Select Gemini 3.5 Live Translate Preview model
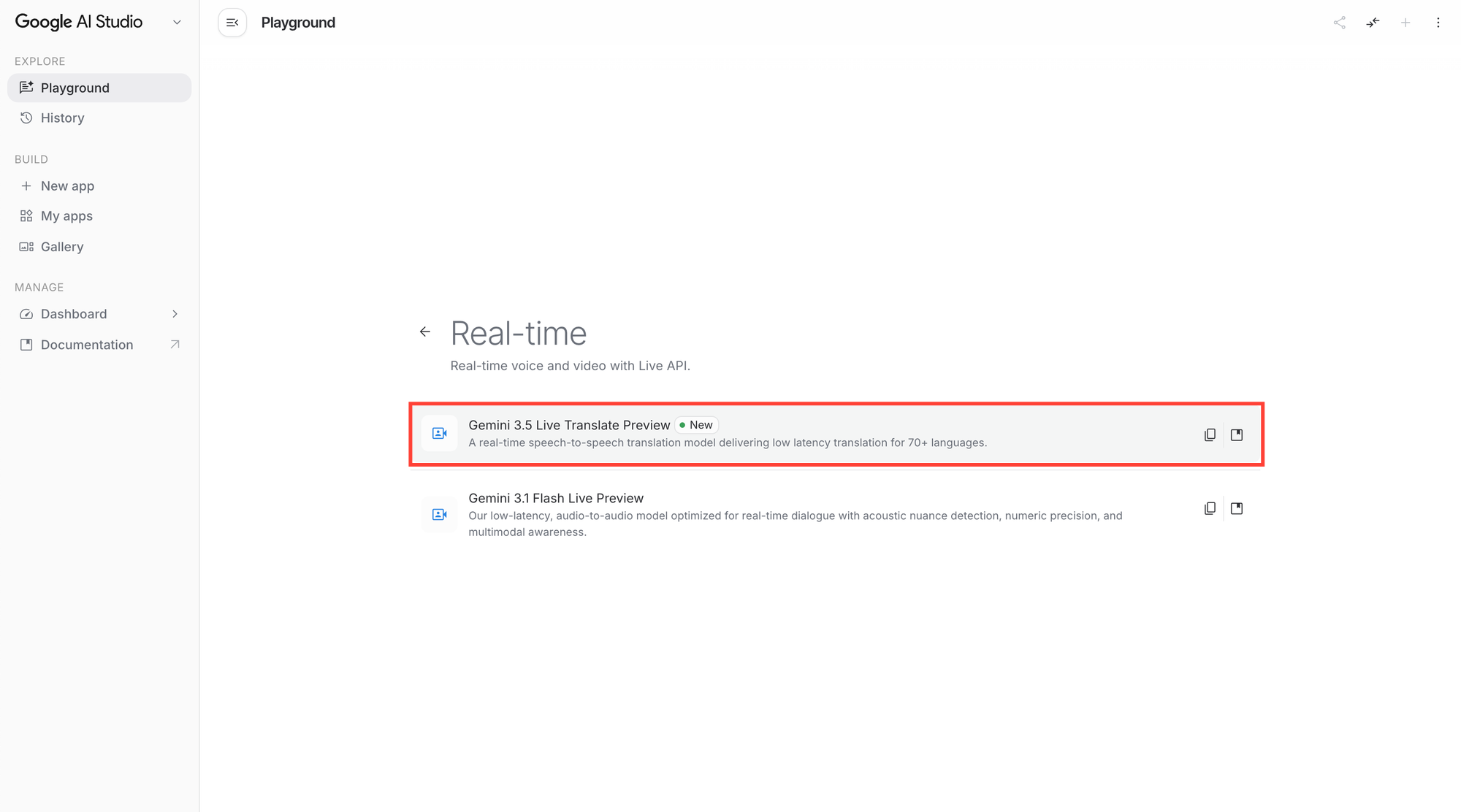This screenshot has height=812, width=1461. point(836,434)
